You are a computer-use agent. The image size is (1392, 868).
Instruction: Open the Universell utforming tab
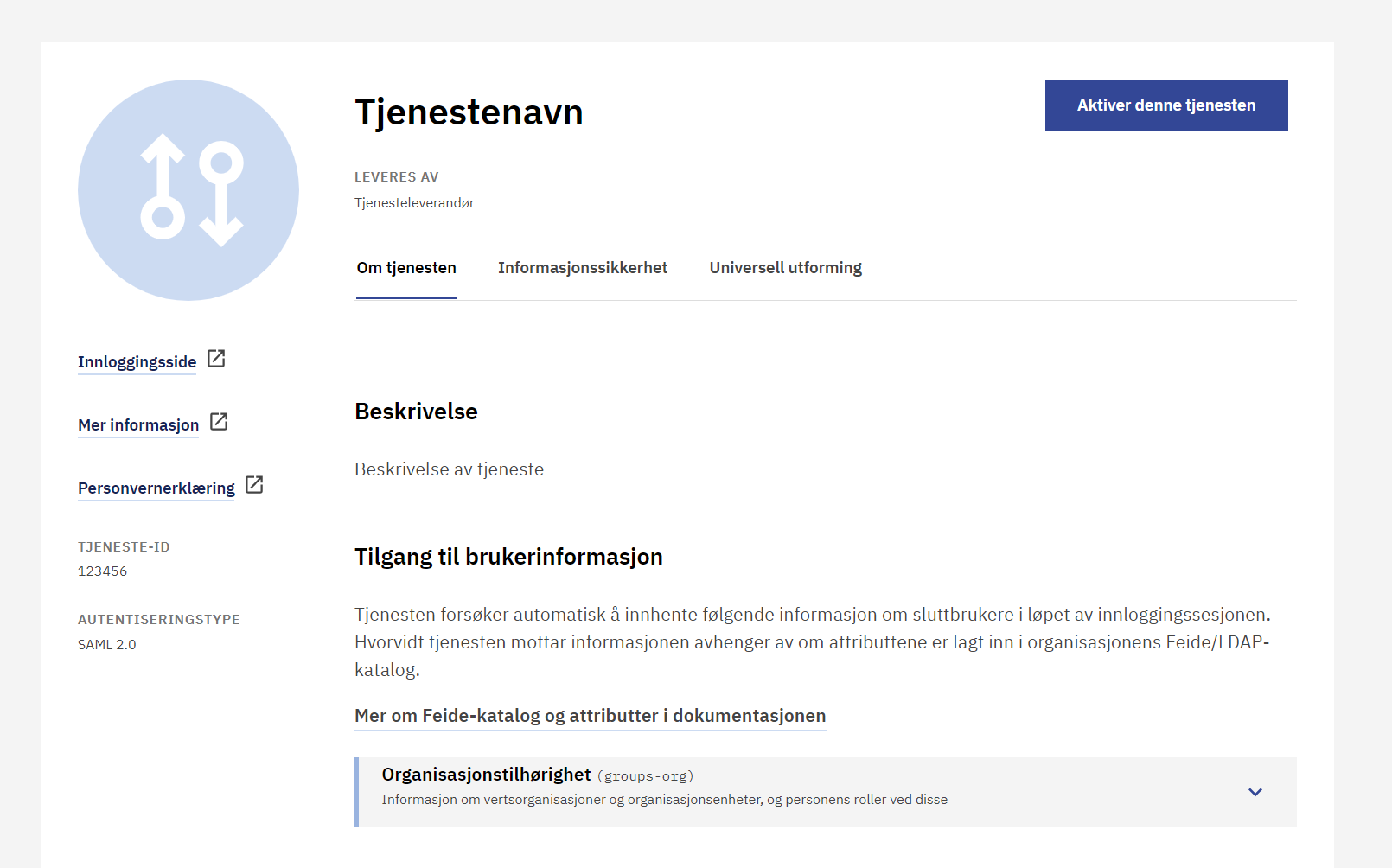click(785, 268)
